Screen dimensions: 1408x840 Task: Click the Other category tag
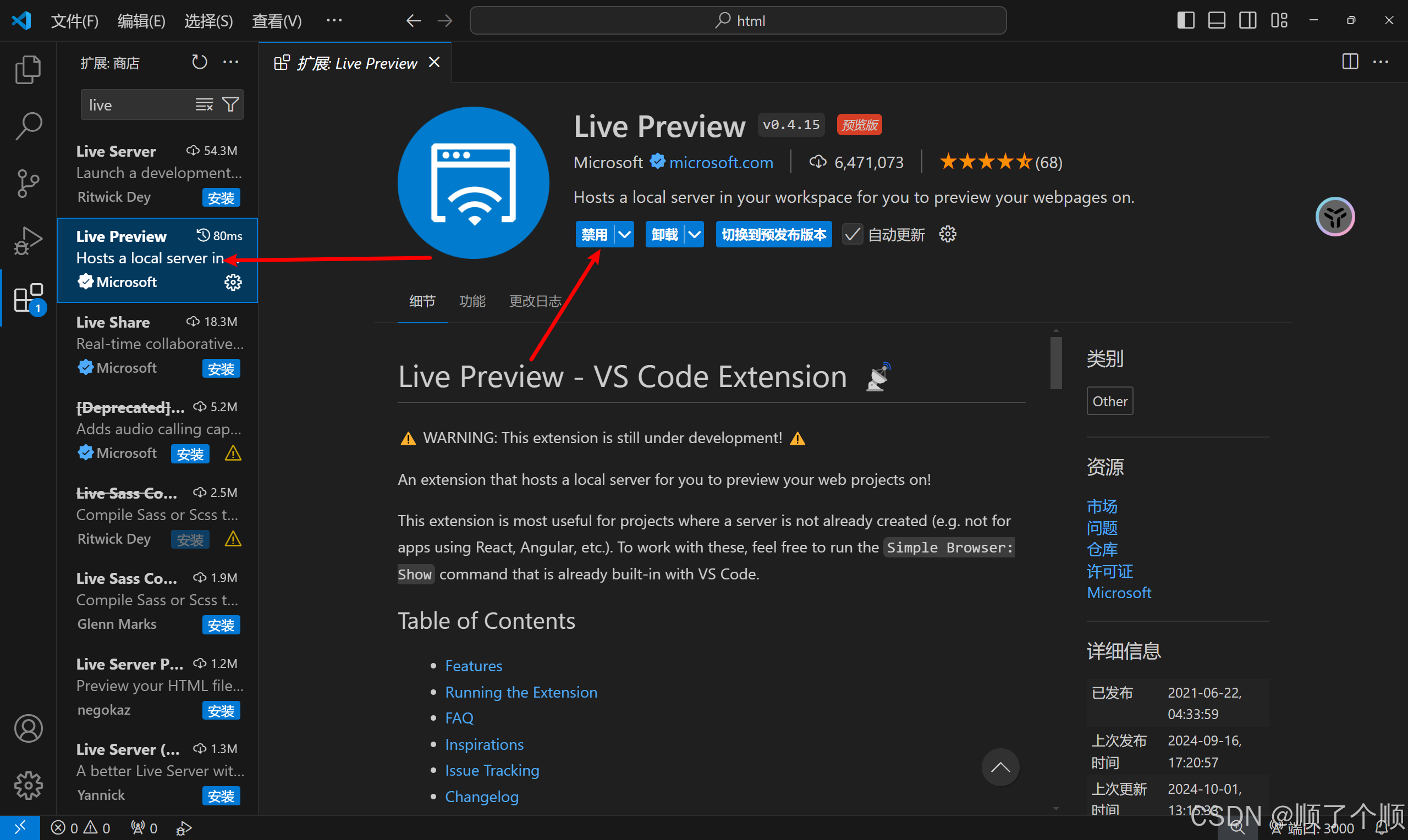pos(1109,401)
